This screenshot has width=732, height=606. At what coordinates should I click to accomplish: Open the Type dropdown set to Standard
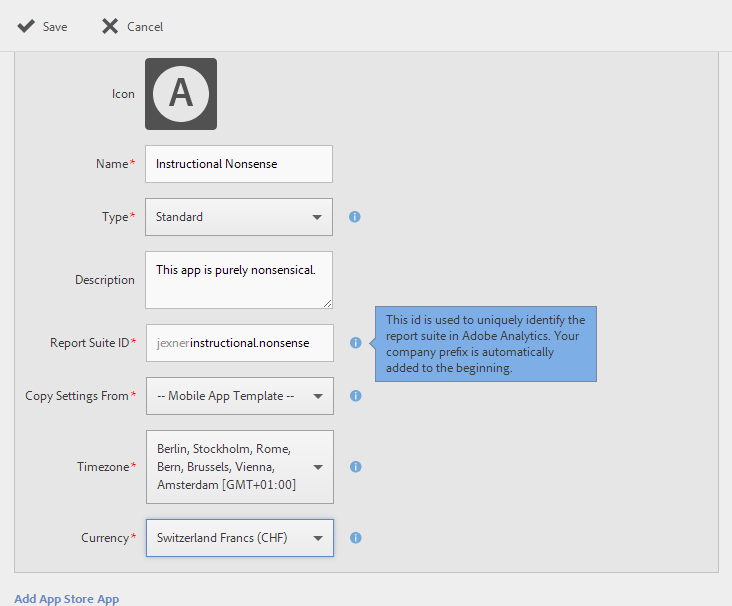pyautogui.click(x=238, y=217)
